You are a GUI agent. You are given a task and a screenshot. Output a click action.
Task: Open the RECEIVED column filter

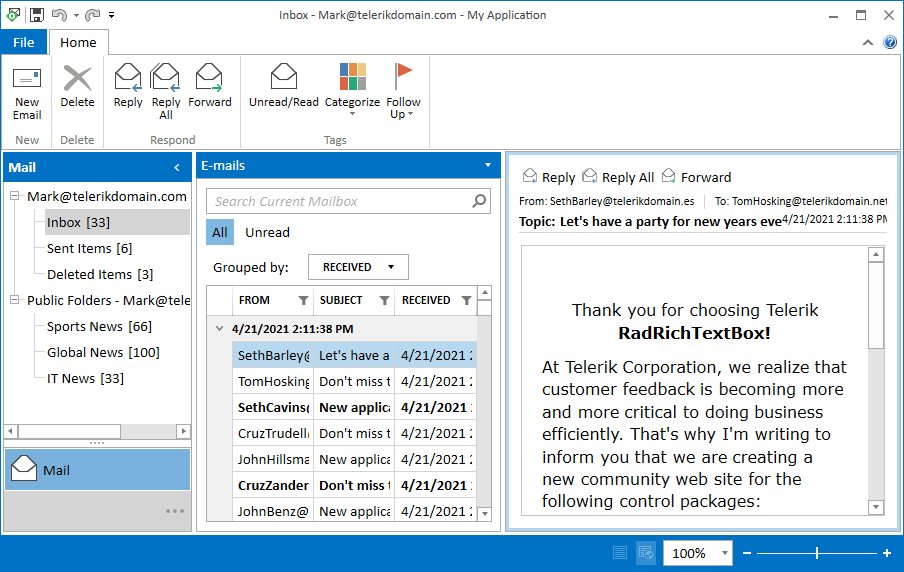pos(466,300)
